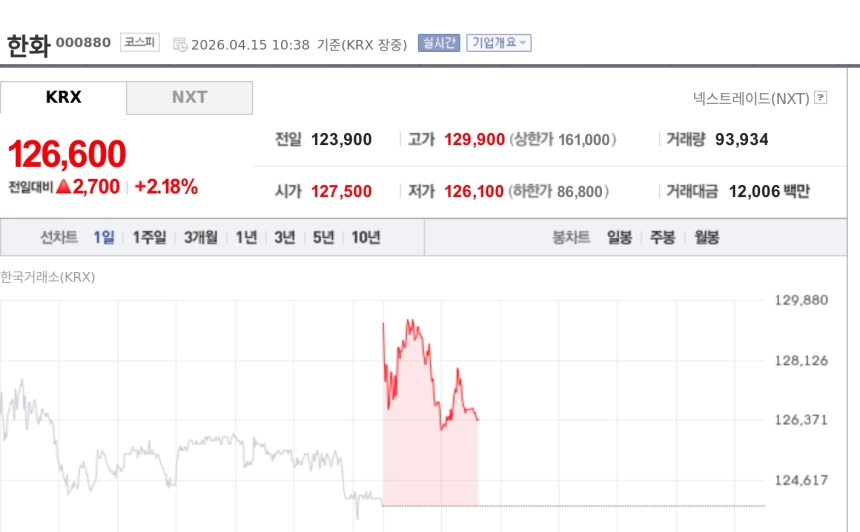Switch to 주봉 candlestick chart

(663, 237)
